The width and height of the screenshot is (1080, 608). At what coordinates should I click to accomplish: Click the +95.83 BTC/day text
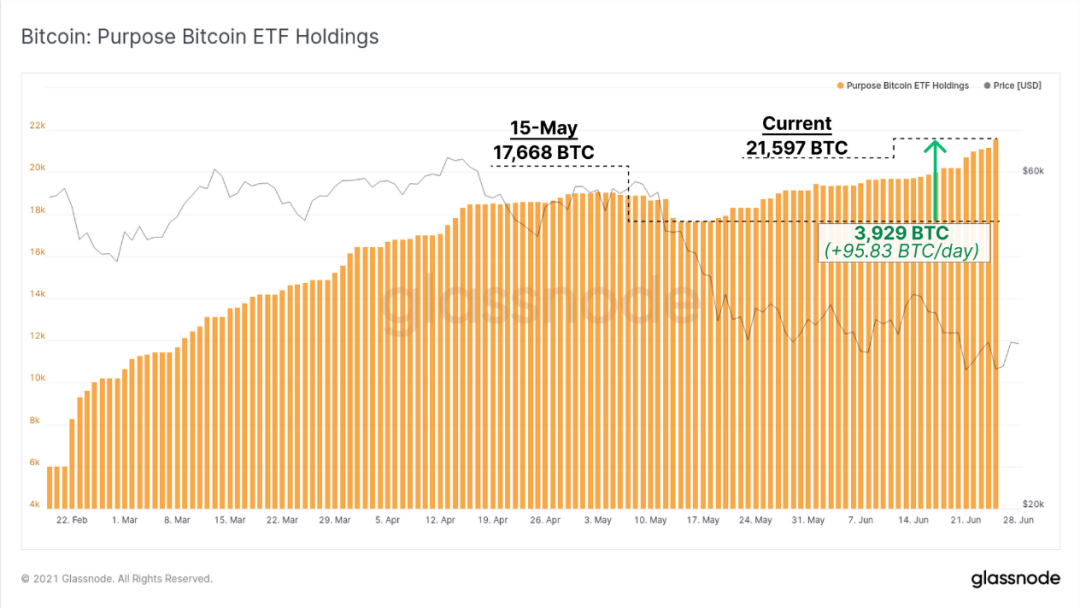[902, 251]
